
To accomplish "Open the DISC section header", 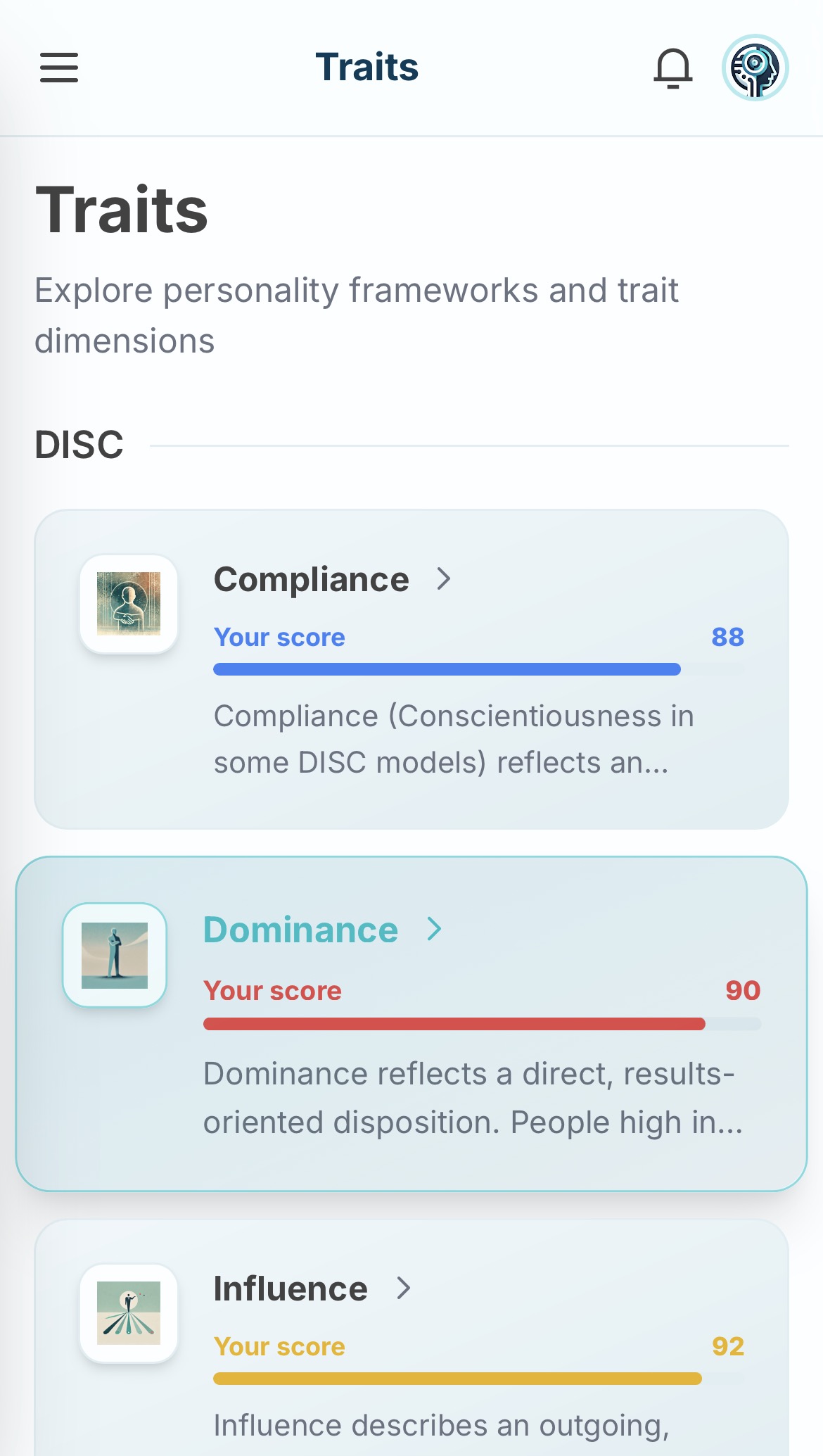I will click(x=79, y=443).
